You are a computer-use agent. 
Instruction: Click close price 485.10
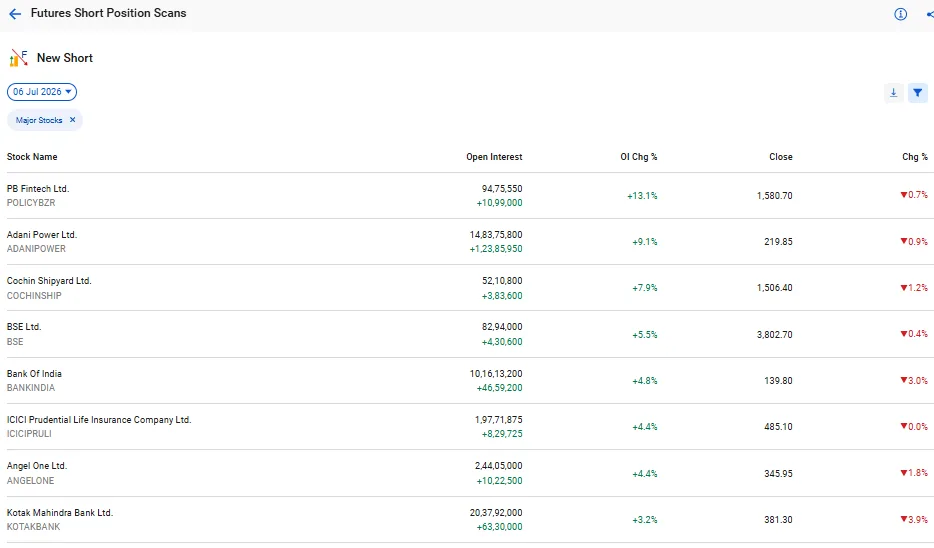pyautogui.click(x=779, y=426)
